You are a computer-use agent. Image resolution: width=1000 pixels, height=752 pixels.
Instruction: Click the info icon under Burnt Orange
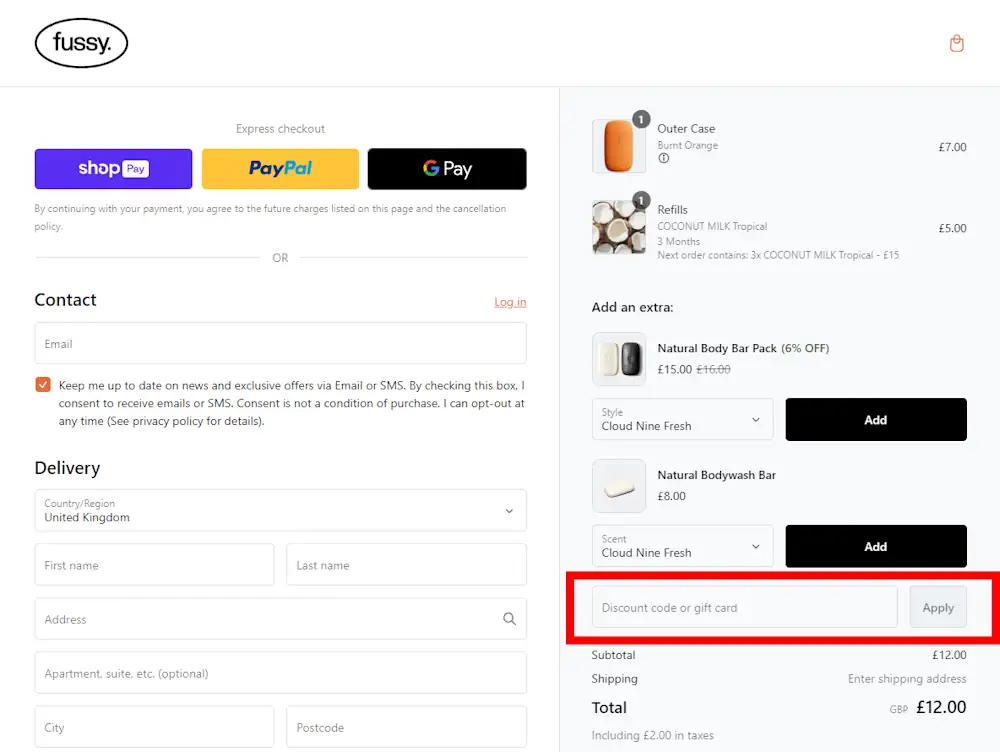tap(664, 159)
